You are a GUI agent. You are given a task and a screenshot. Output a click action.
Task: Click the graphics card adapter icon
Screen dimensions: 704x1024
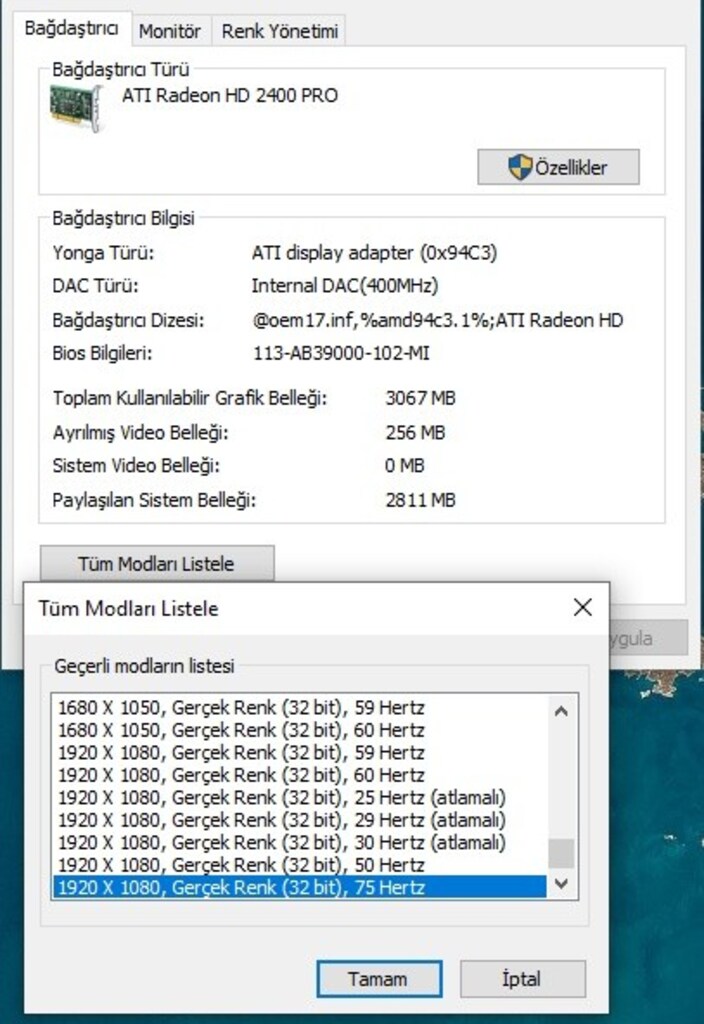pos(76,108)
